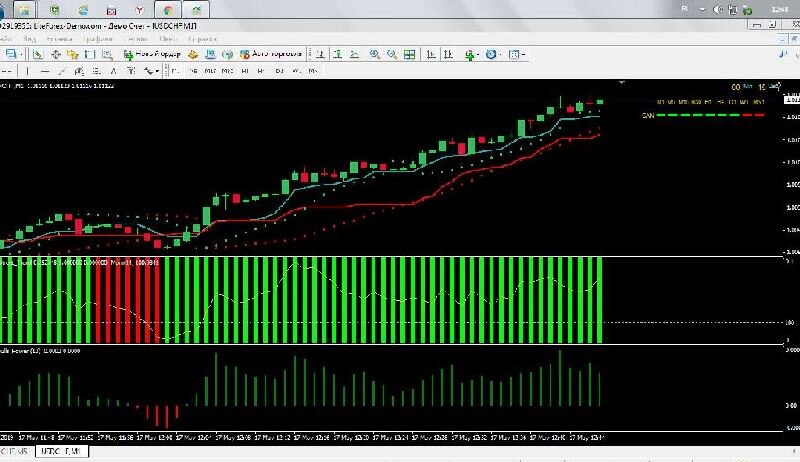The image size is (800, 462).
Task: Switch timeframe to M30
Action: (x=227, y=71)
